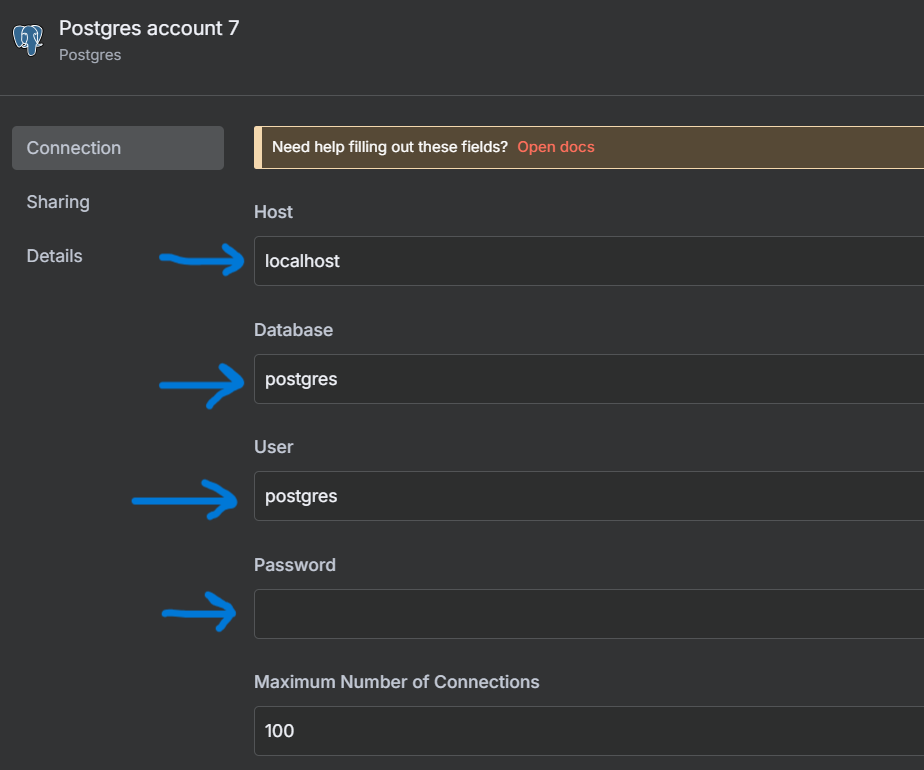Click the Password field label
This screenshot has width=924, height=770.
pyautogui.click(x=295, y=565)
